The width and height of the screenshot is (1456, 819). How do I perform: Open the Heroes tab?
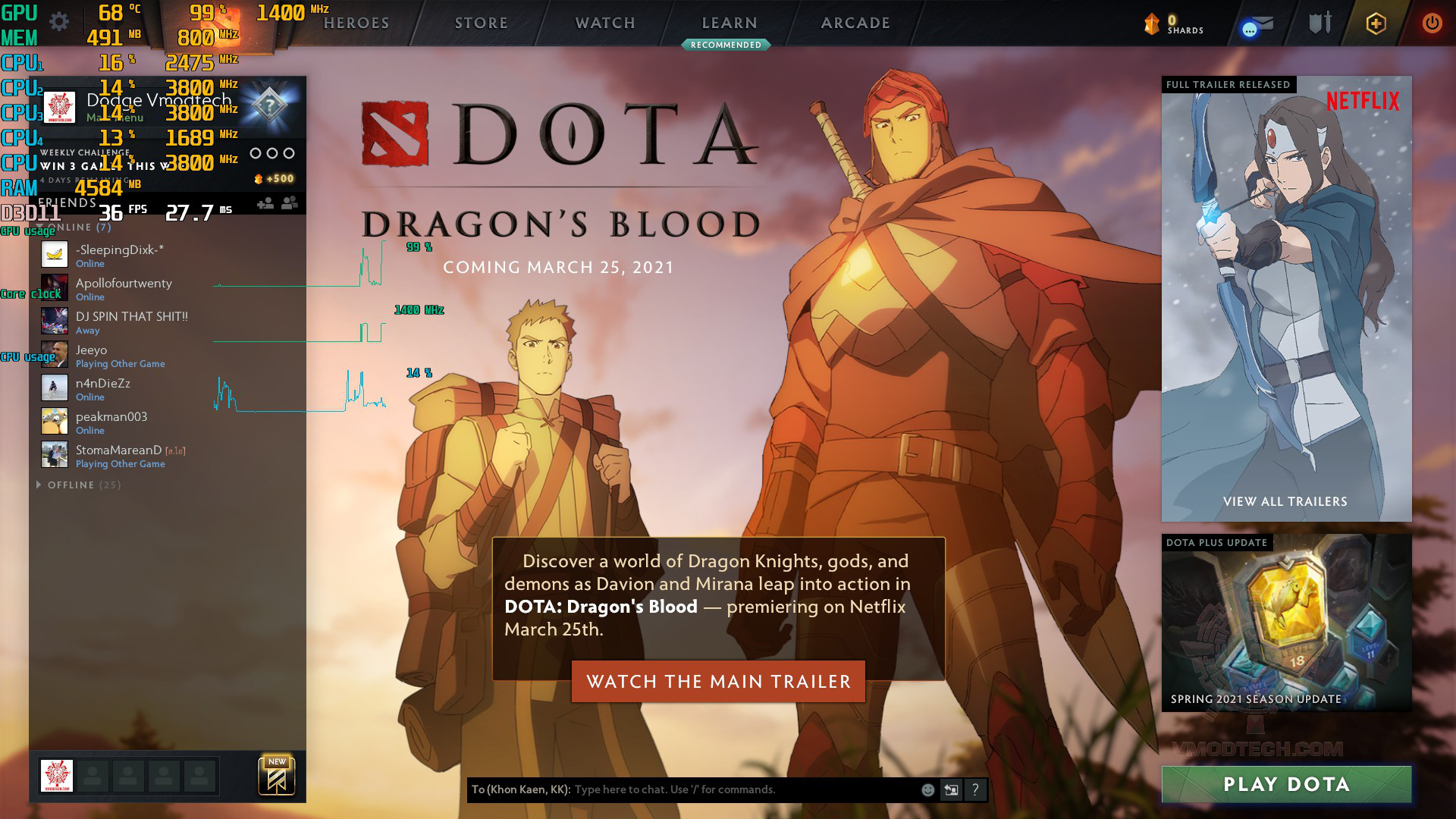click(x=356, y=23)
